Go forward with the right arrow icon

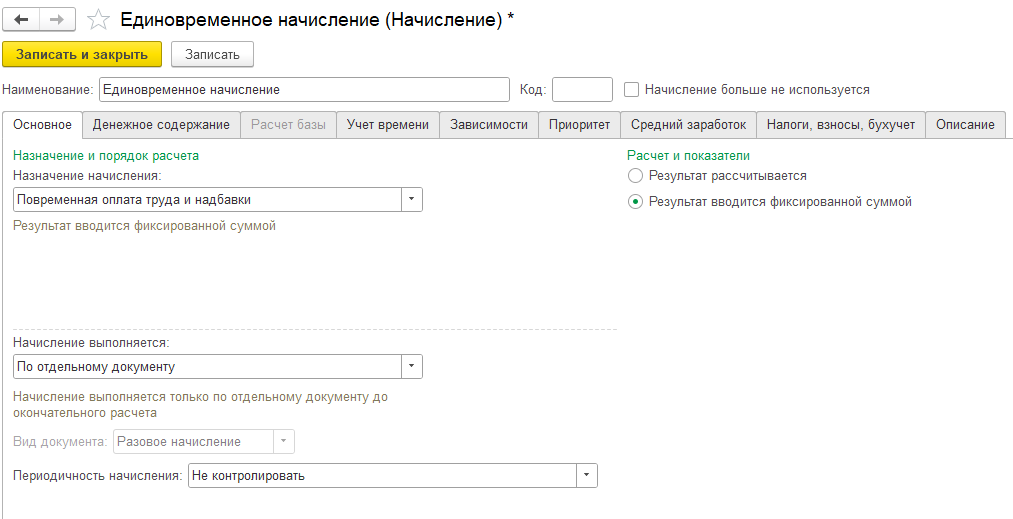[57, 19]
